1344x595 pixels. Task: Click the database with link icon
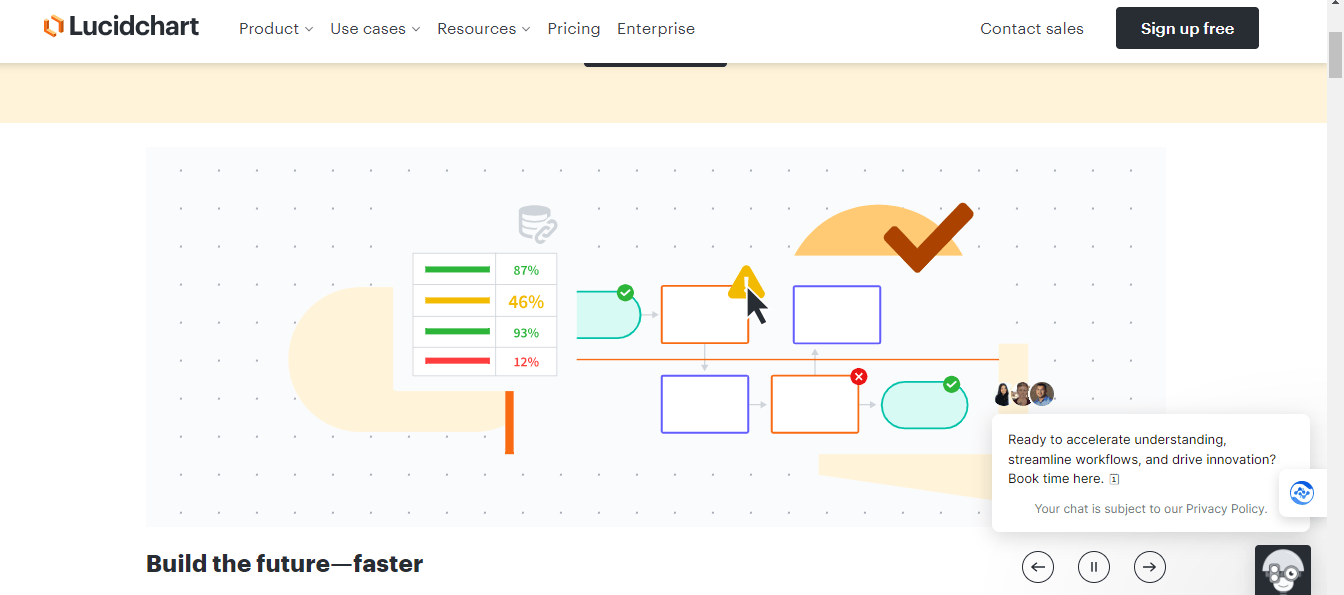(x=536, y=222)
